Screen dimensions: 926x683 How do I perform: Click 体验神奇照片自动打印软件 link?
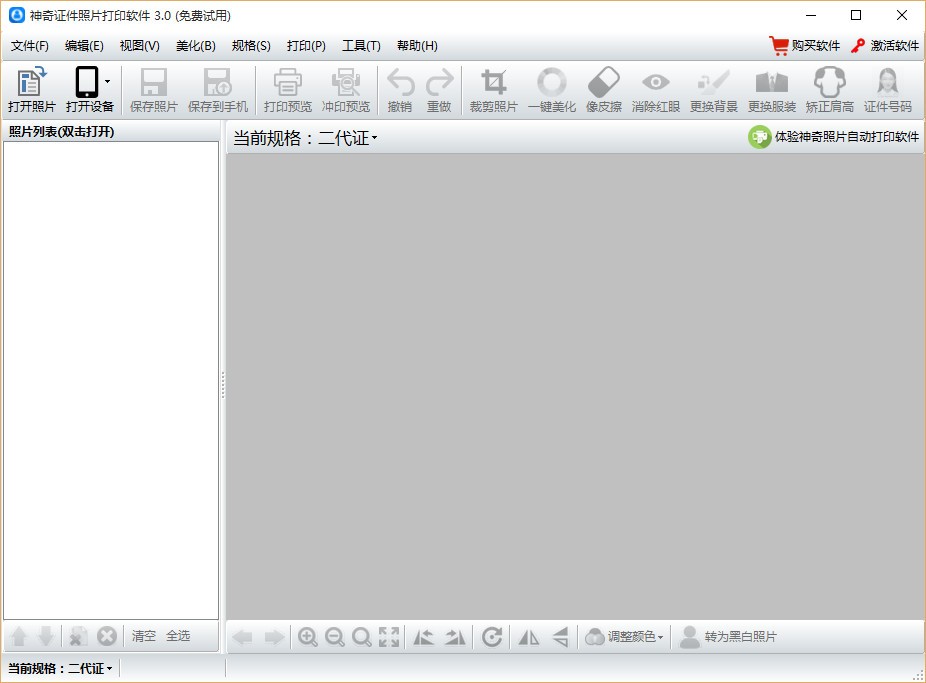[x=833, y=137]
